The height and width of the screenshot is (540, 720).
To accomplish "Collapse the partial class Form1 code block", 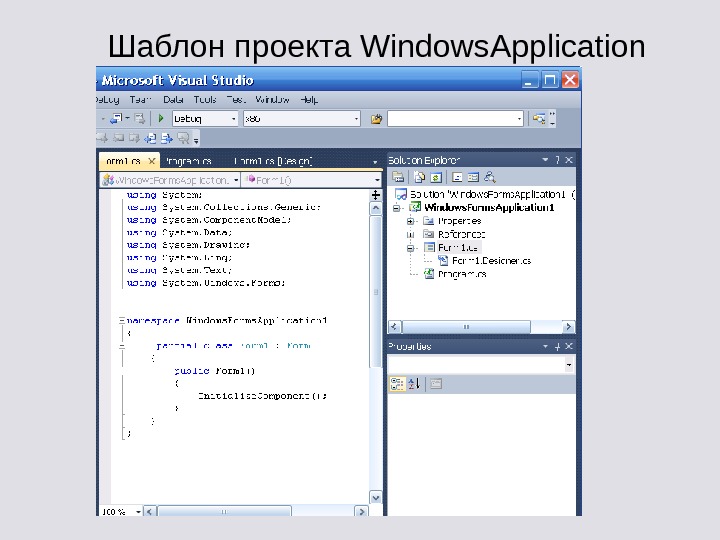I will click(x=122, y=346).
